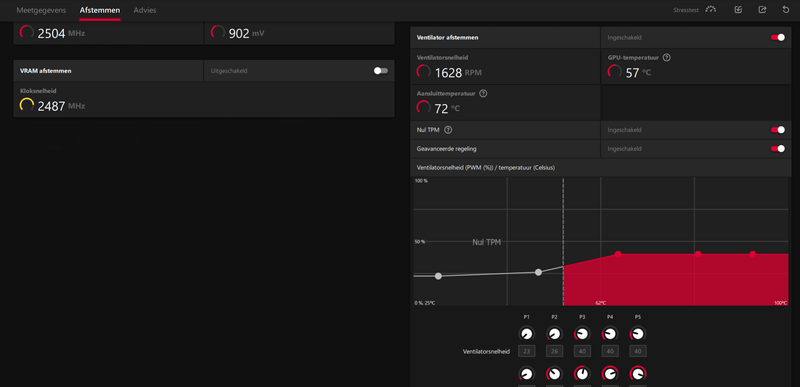Screen dimensions: 800x387
Task: Toggle the Geavanceerde regeling switch
Action: pyautogui.click(x=778, y=148)
